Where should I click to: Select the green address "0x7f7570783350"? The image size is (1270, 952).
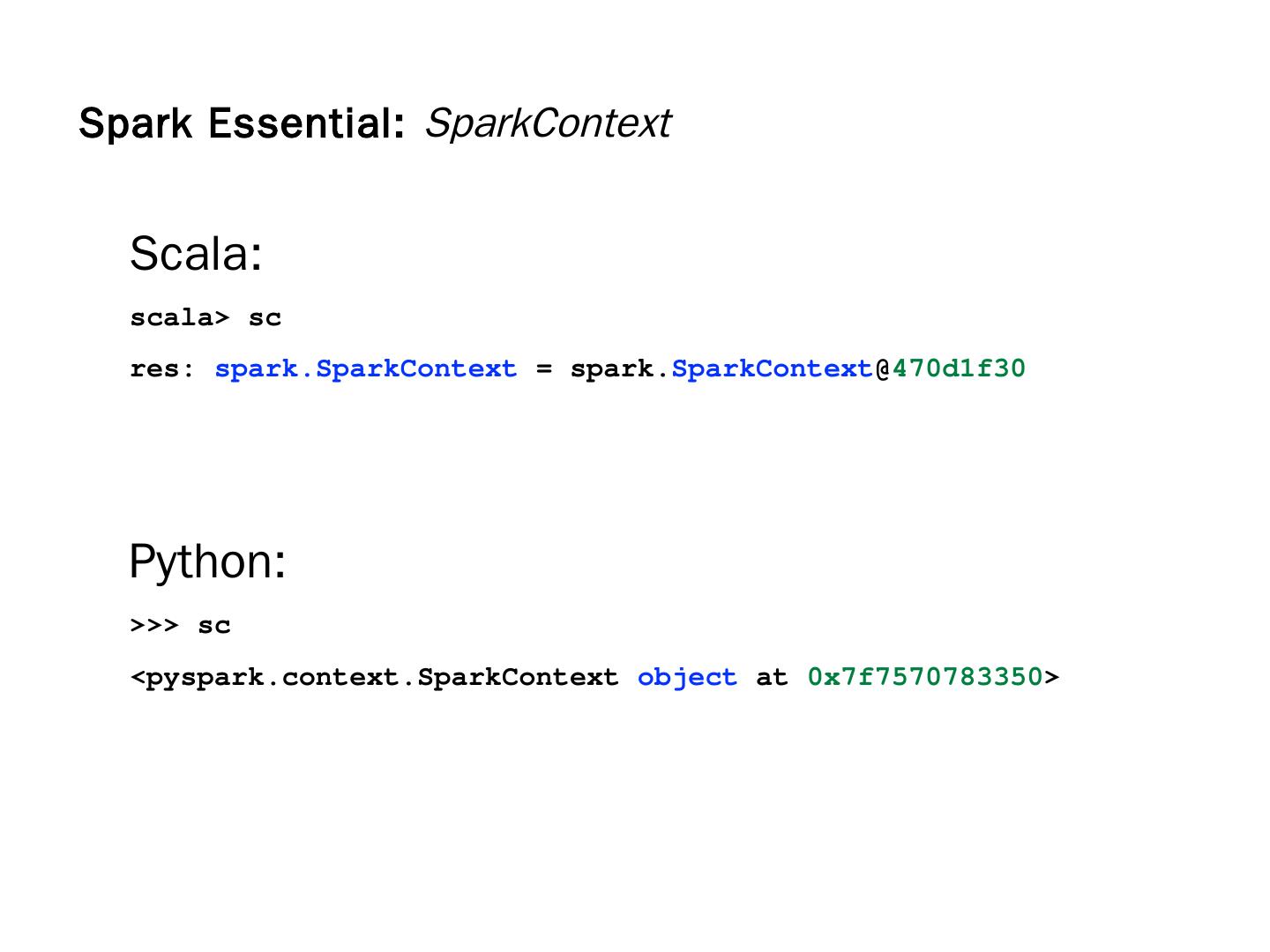click(x=925, y=677)
